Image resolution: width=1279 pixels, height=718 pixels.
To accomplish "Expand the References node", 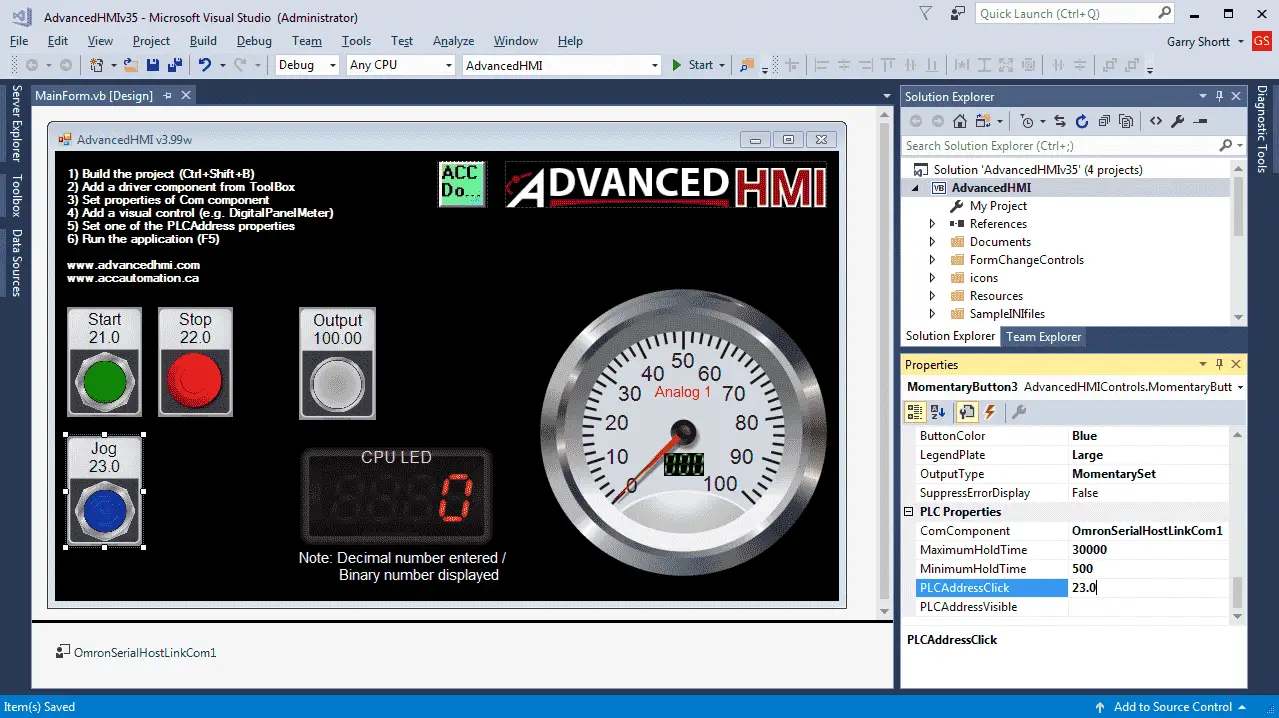I will (x=932, y=224).
